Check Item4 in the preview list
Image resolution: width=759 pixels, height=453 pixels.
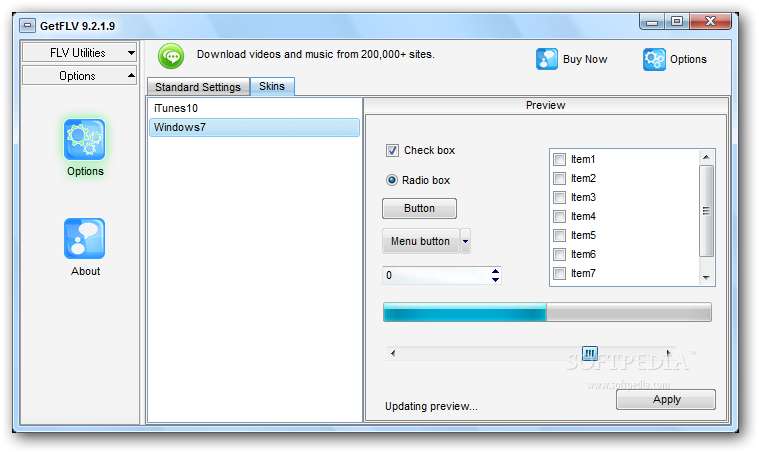pos(560,216)
